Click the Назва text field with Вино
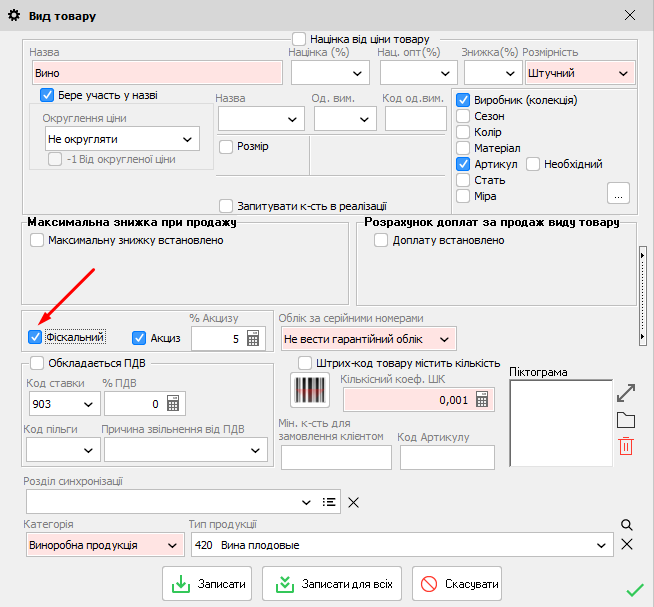The height and width of the screenshot is (607, 654). 156,73
